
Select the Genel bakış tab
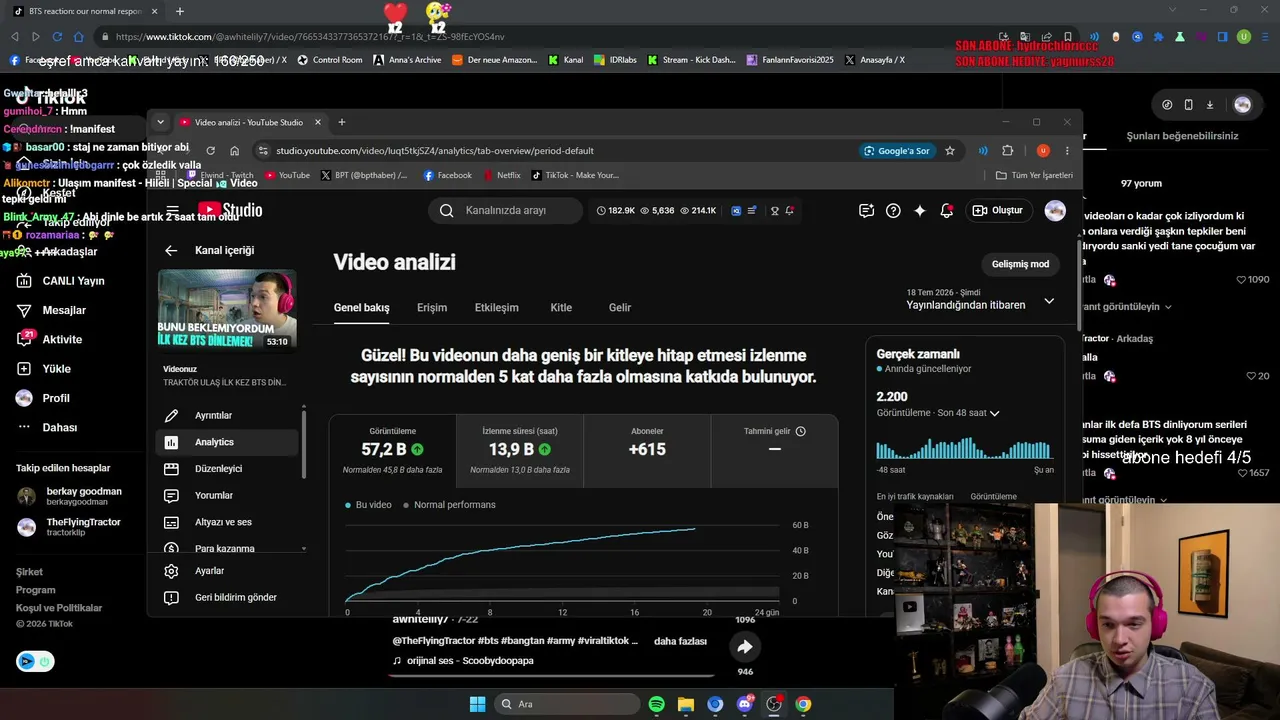pyautogui.click(x=362, y=308)
